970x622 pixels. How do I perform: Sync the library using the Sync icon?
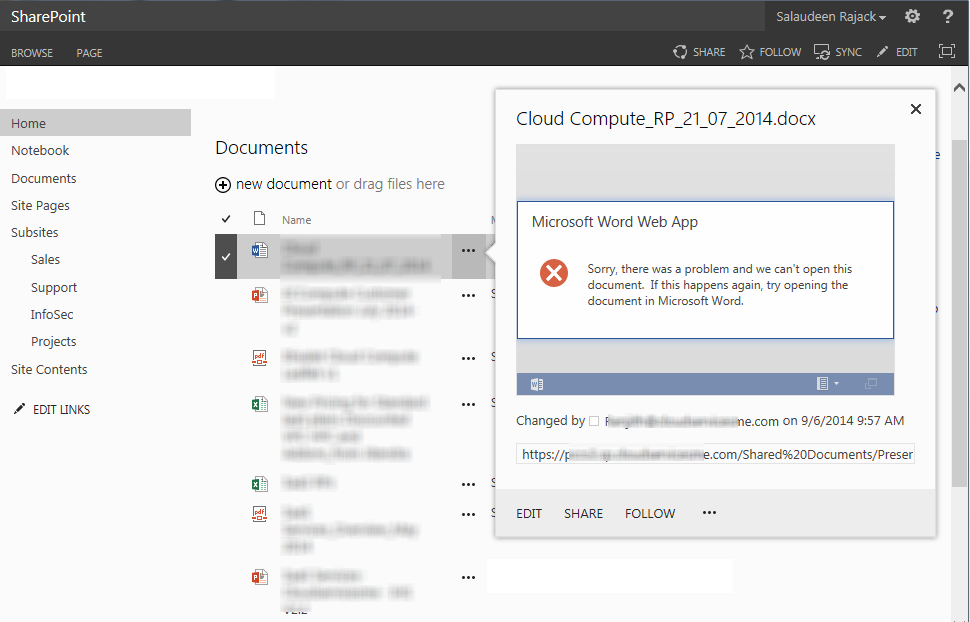(822, 52)
